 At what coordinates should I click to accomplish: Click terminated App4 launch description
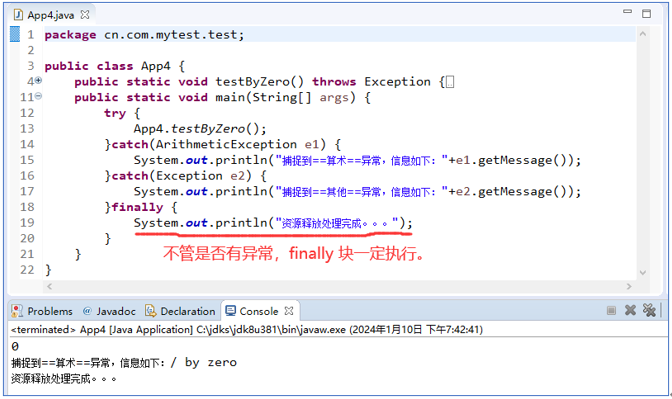click(247, 329)
